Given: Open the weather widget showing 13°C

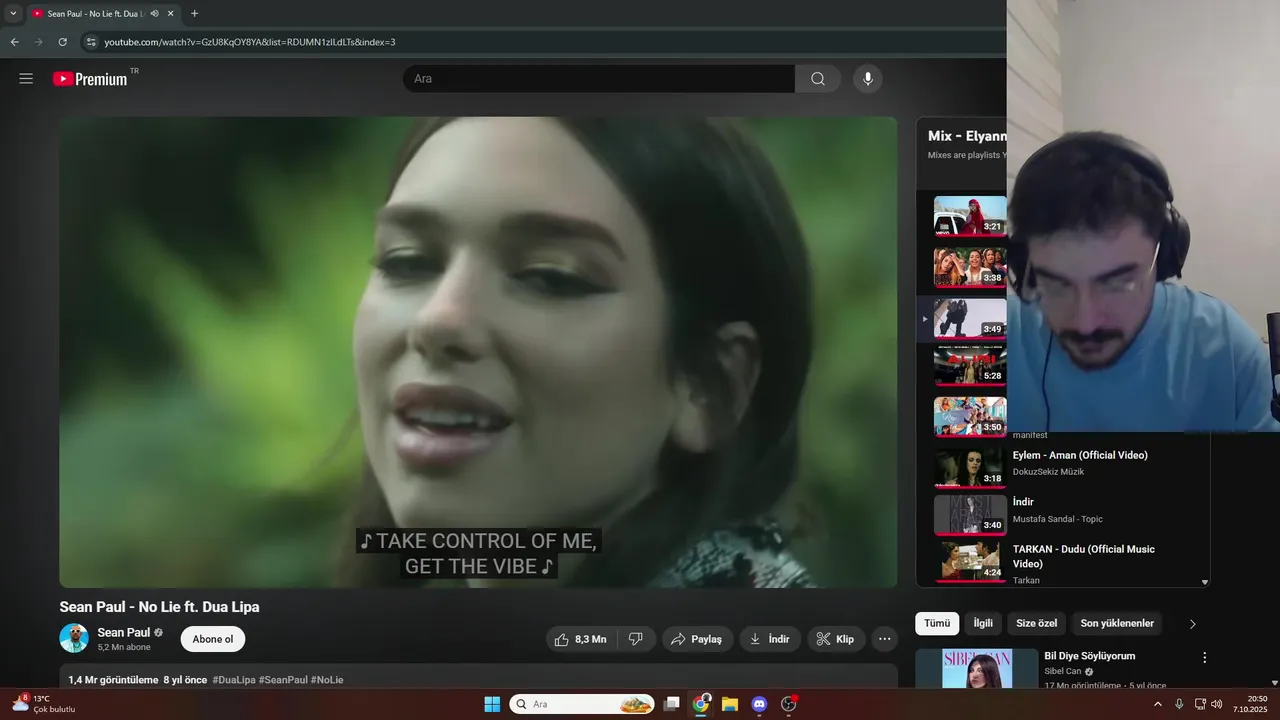Looking at the screenshot, I should click(x=43, y=704).
